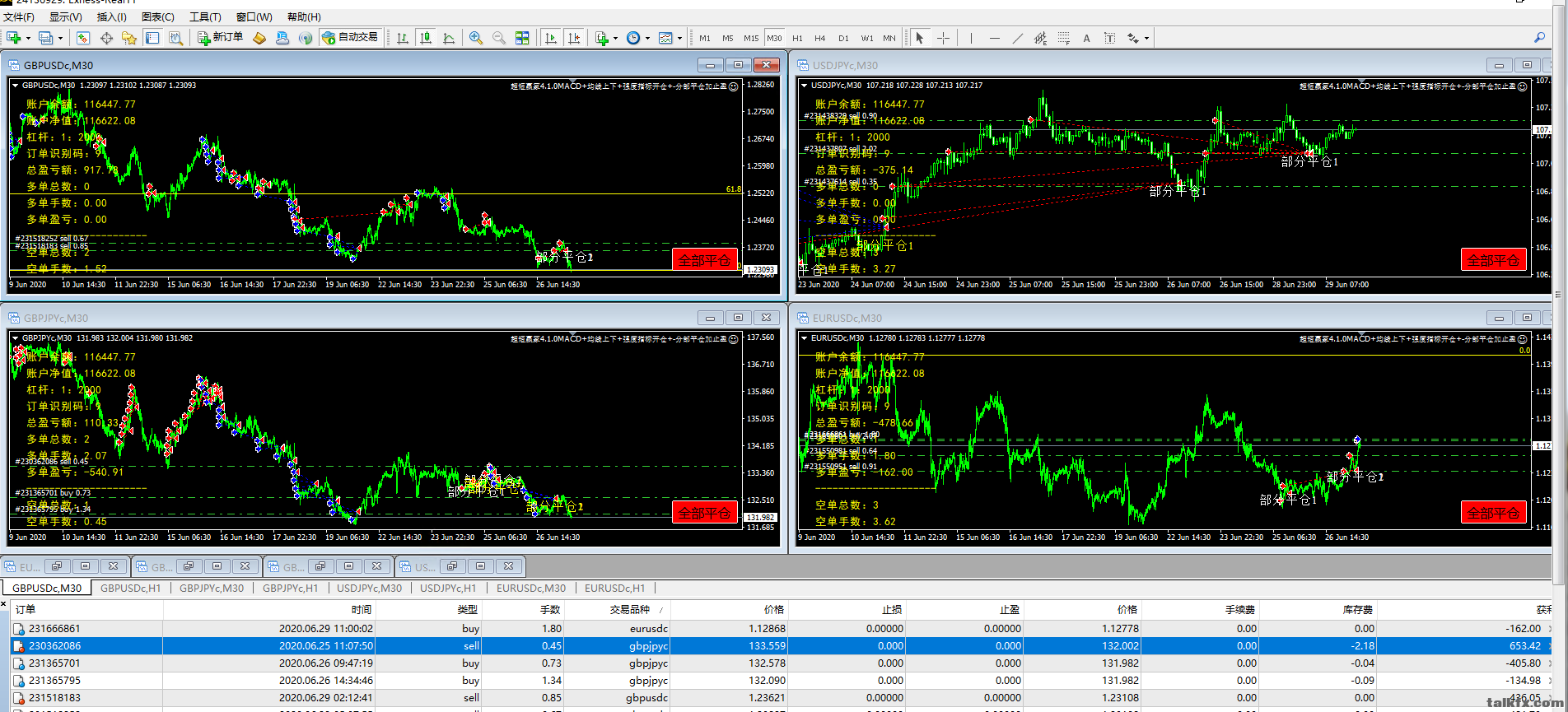Open the 文件(F) menu

click(19, 16)
